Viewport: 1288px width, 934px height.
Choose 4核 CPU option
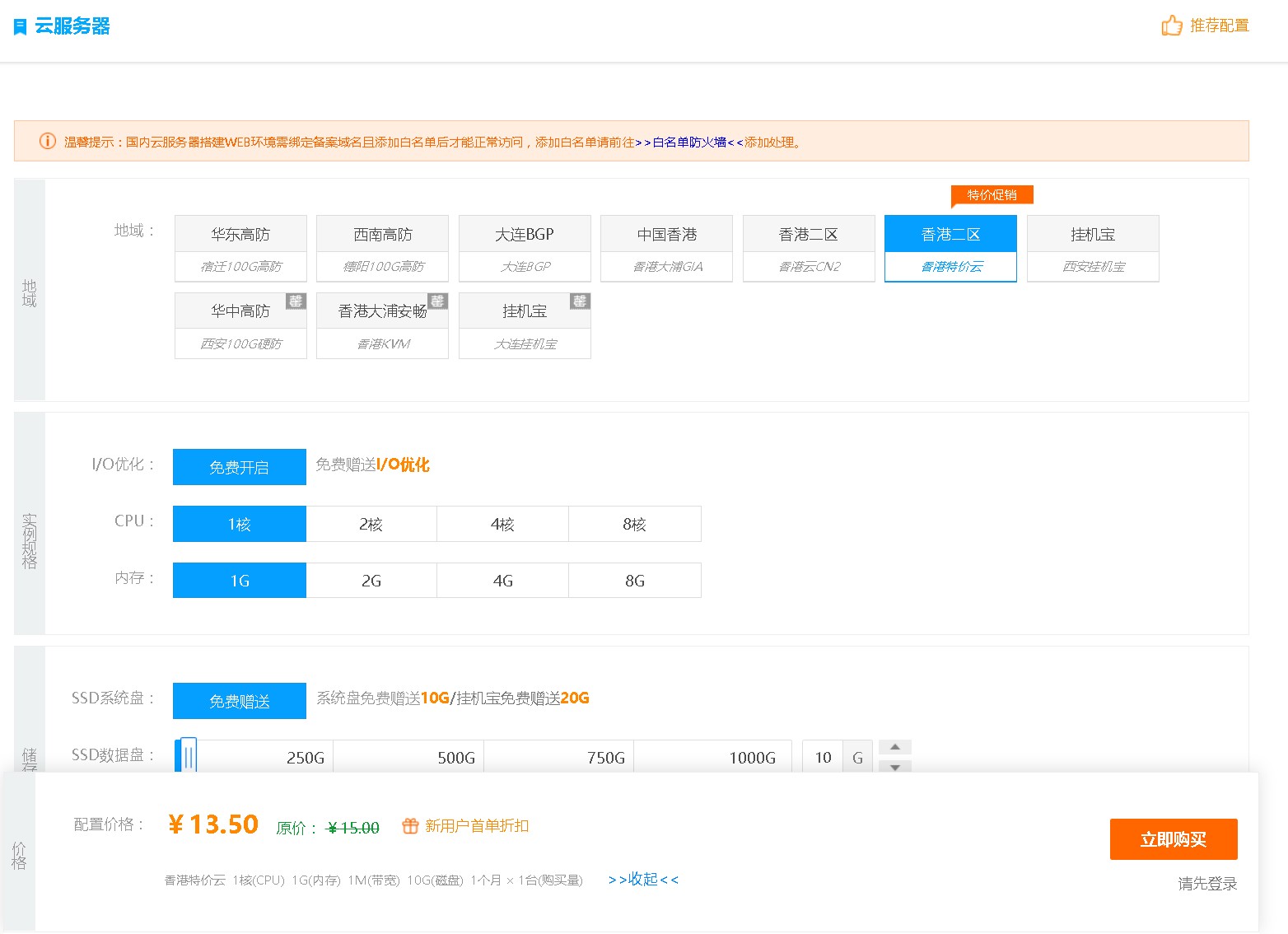coord(503,524)
